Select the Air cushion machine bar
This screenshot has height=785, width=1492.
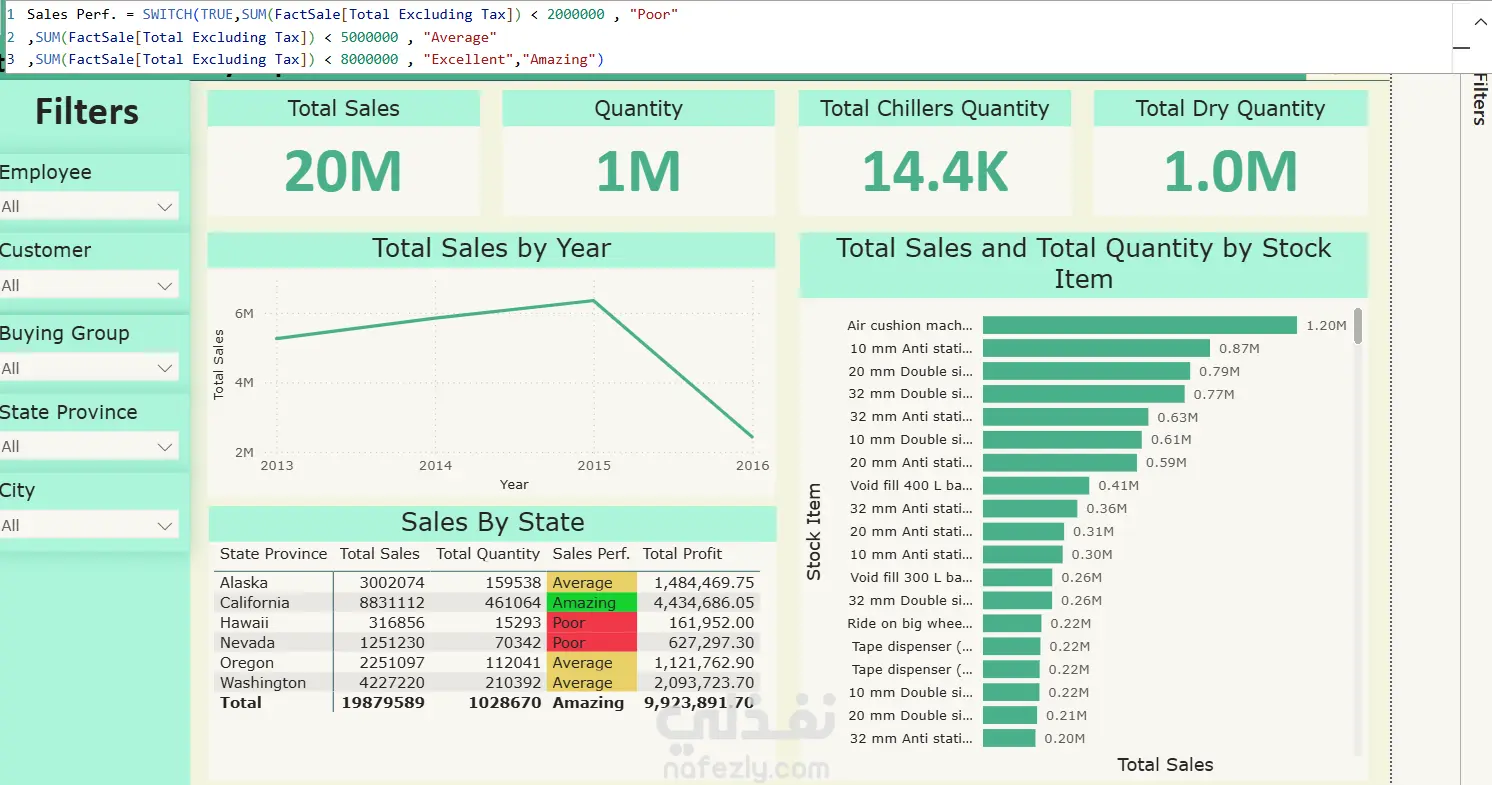pyautogui.click(x=1140, y=325)
